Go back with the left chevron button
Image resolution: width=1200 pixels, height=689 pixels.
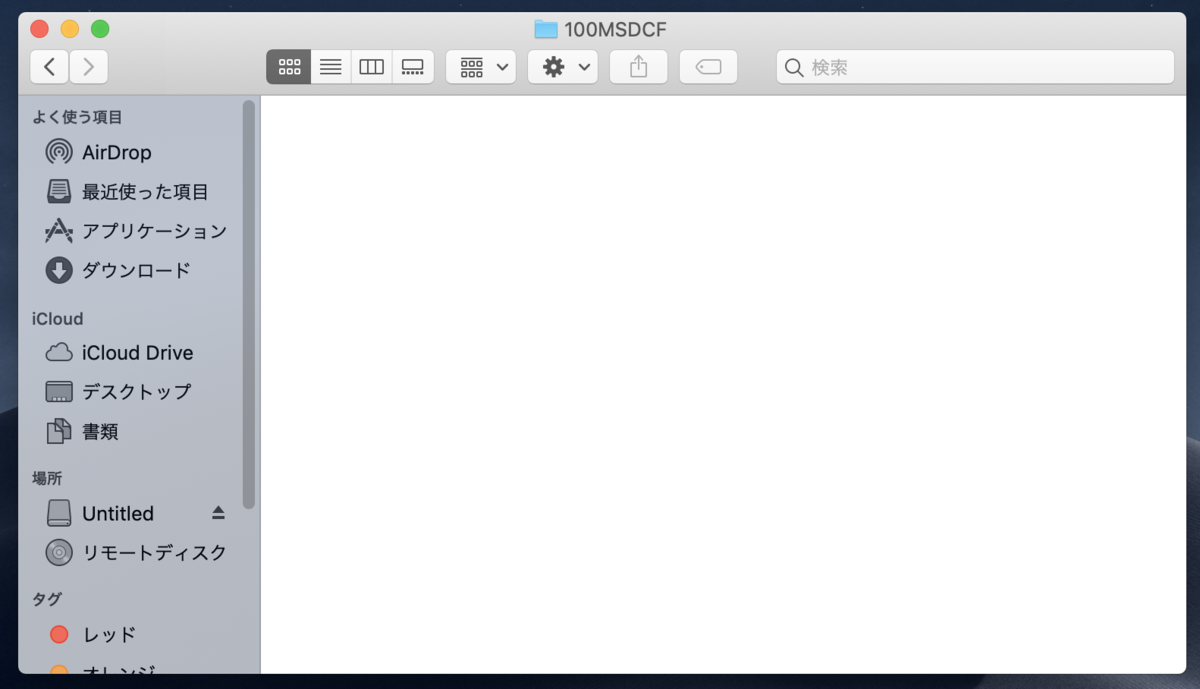point(50,67)
